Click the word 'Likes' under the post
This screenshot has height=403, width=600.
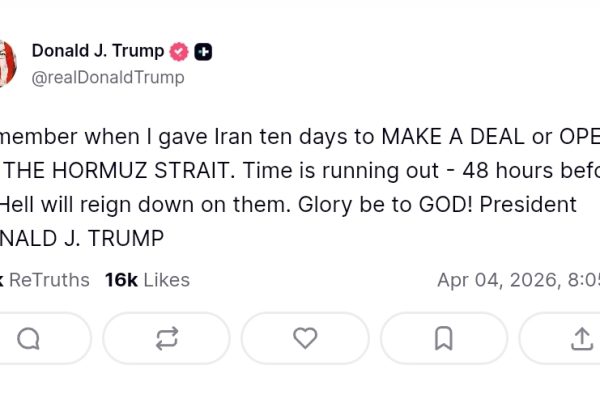tap(166, 280)
